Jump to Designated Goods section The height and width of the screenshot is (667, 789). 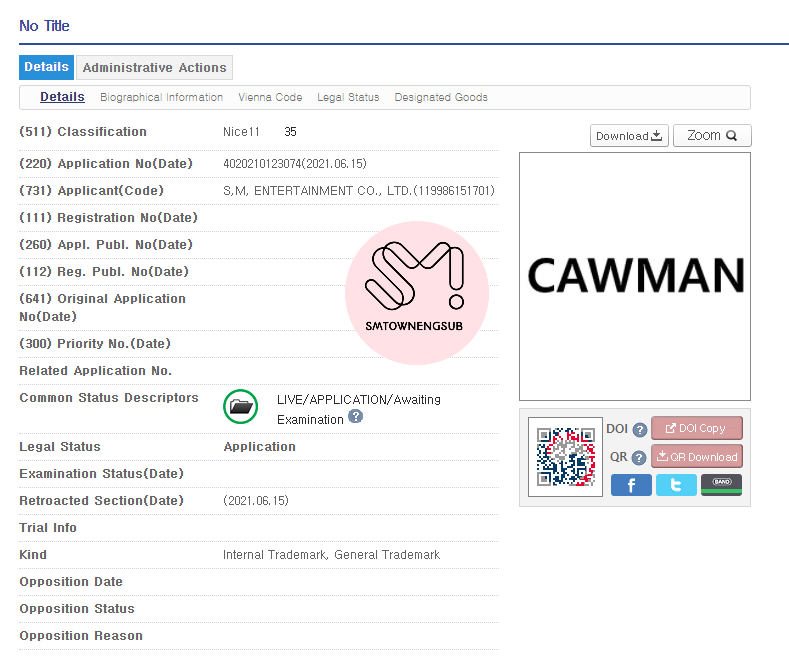(441, 97)
